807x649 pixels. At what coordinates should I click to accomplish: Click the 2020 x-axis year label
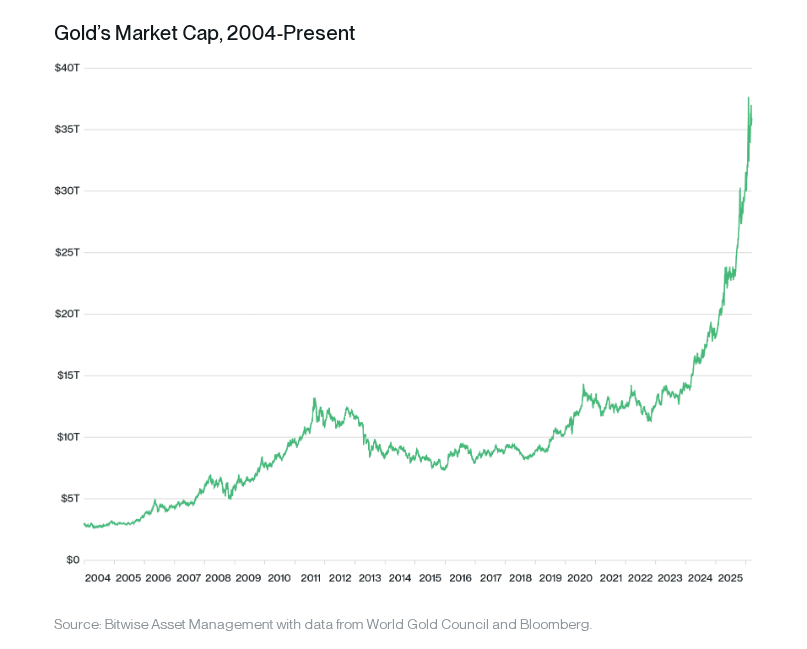[x=581, y=578]
